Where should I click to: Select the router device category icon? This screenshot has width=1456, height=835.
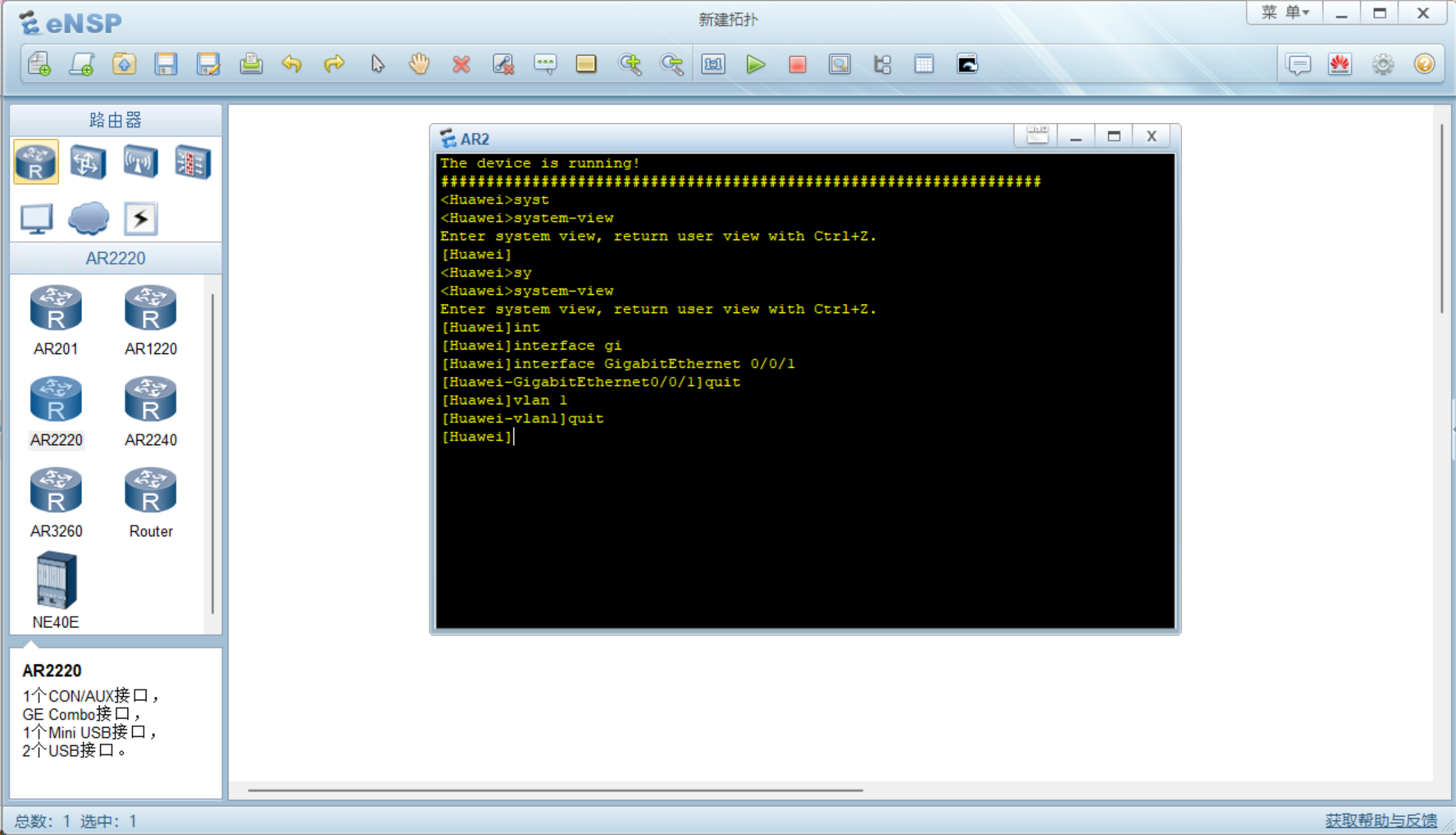(x=36, y=162)
